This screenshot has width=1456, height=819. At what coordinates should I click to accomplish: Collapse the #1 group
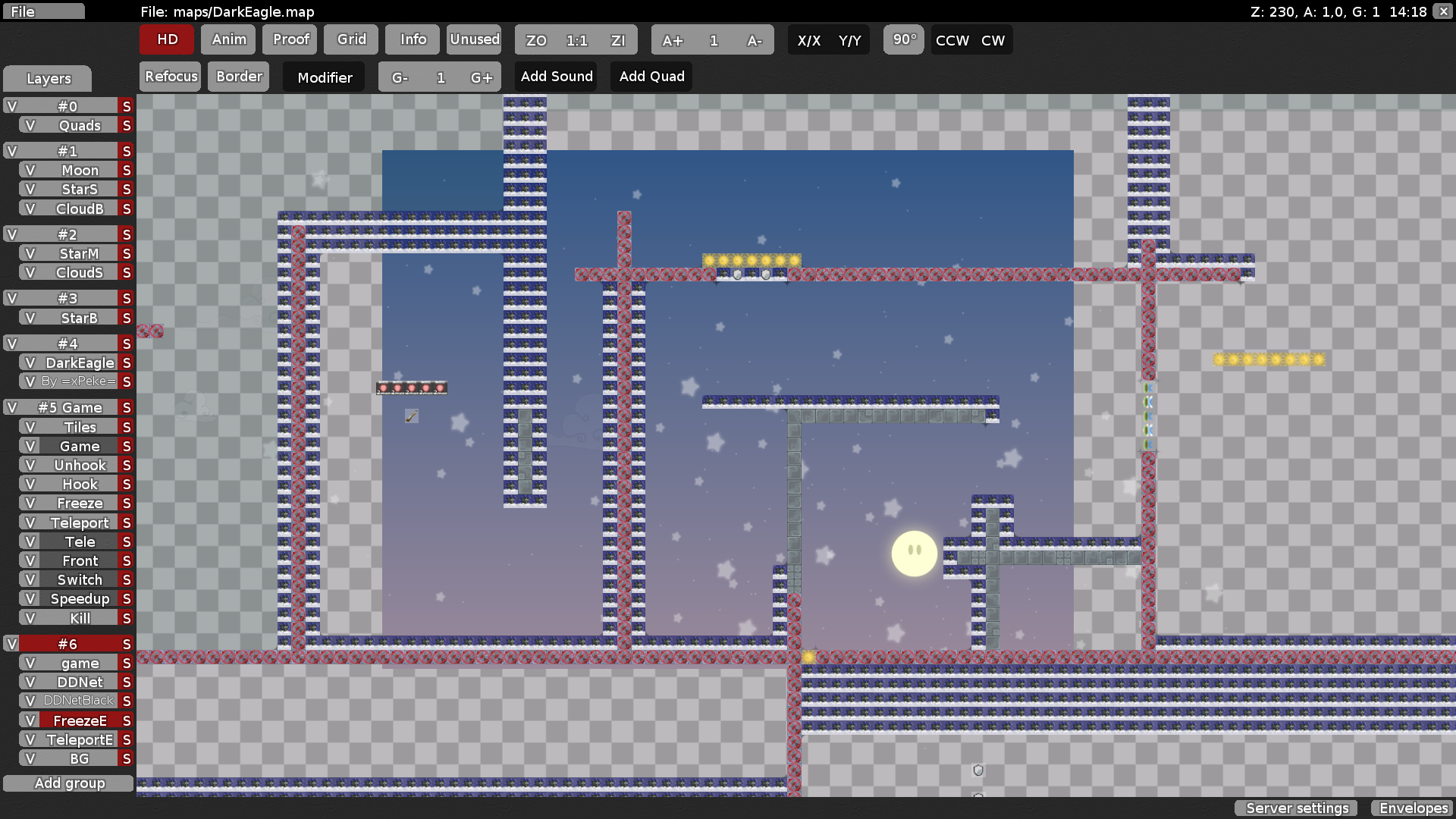click(67, 151)
